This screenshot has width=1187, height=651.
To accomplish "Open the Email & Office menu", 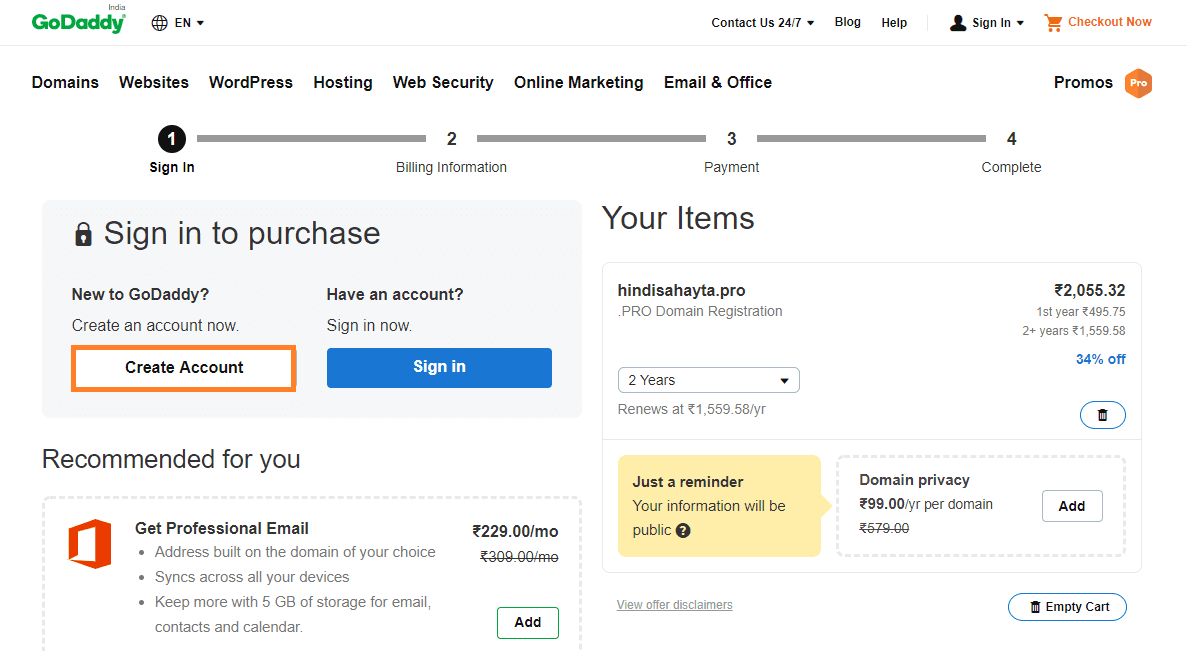I will pyautogui.click(x=718, y=83).
